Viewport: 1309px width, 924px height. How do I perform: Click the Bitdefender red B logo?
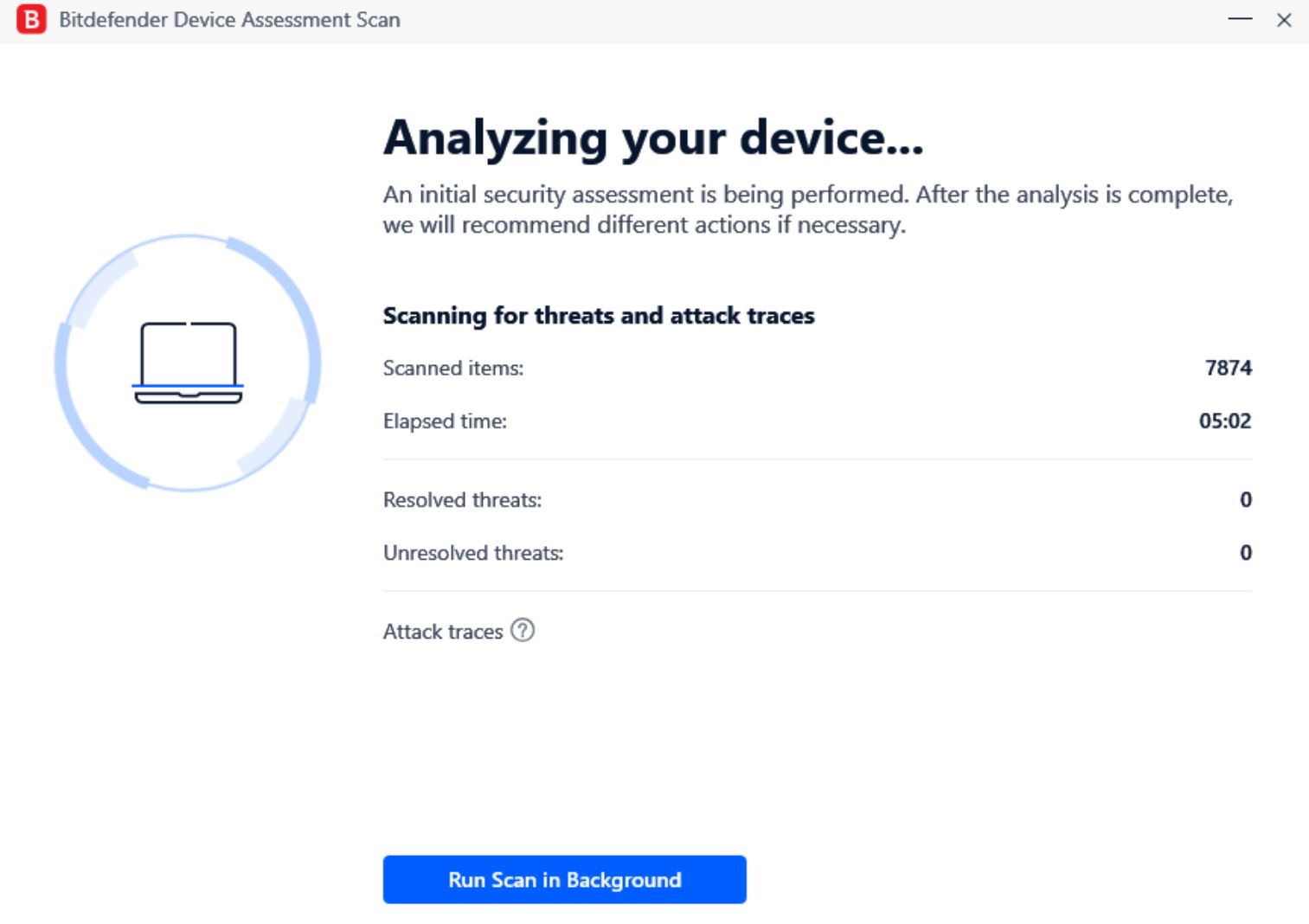click(31, 19)
